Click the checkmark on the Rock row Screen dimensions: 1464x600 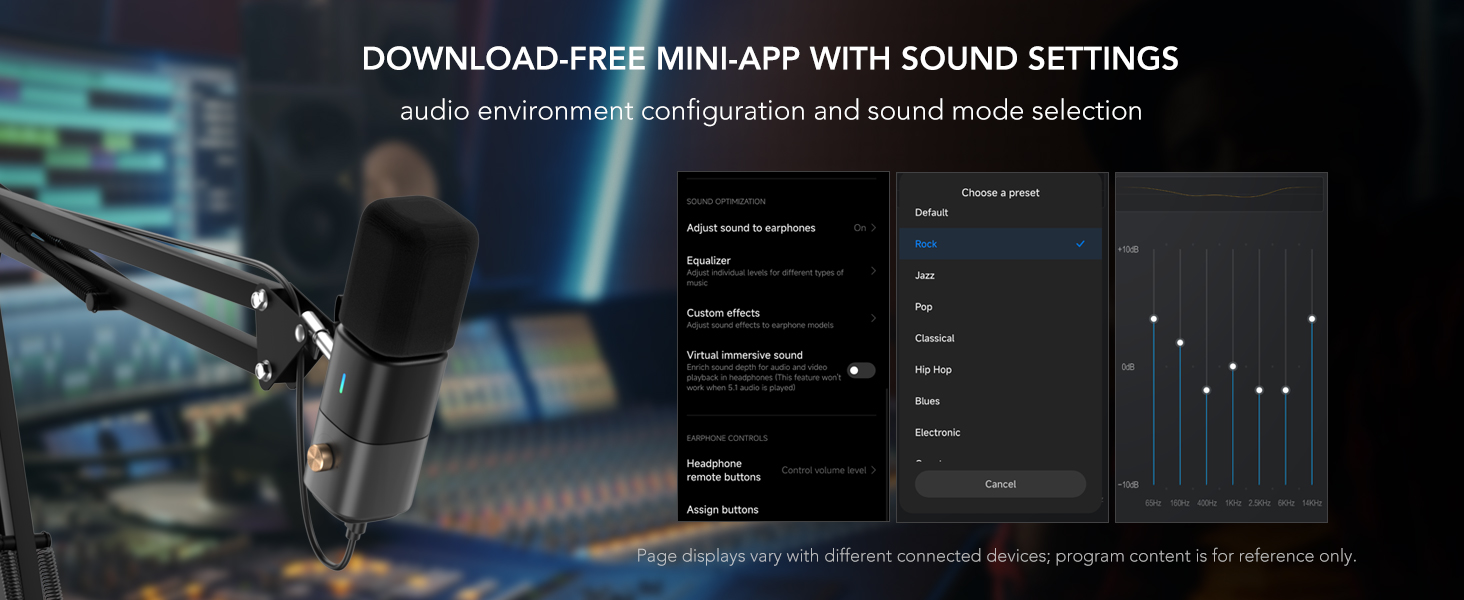(x=1080, y=244)
